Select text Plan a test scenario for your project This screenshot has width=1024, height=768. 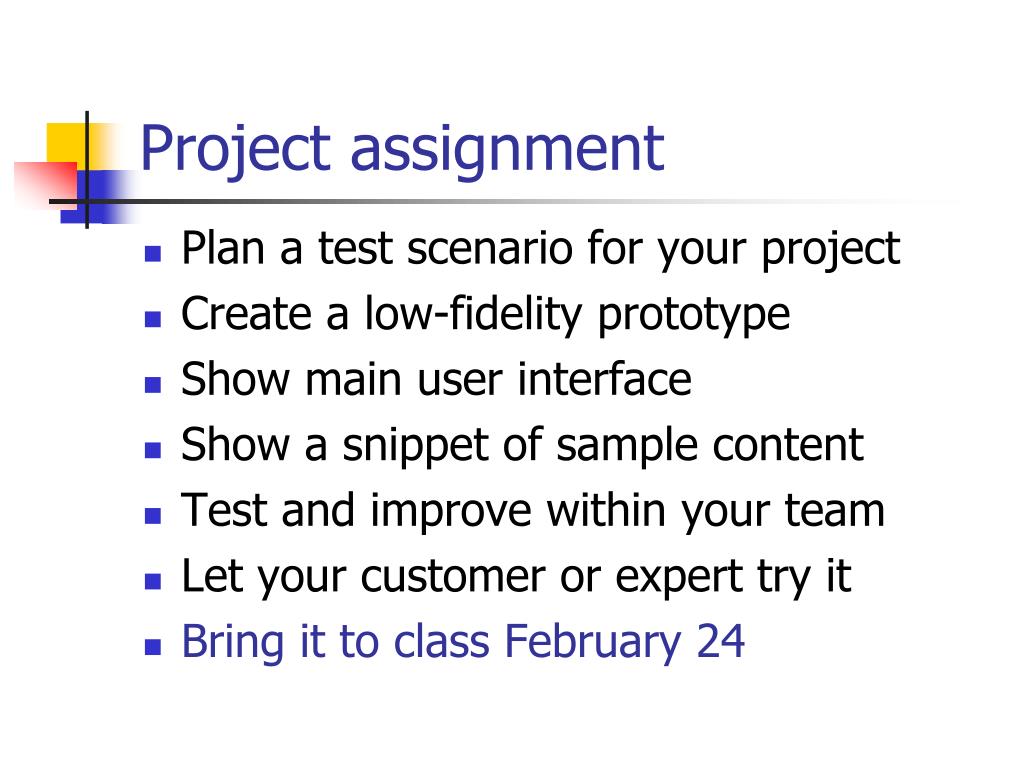tap(541, 249)
